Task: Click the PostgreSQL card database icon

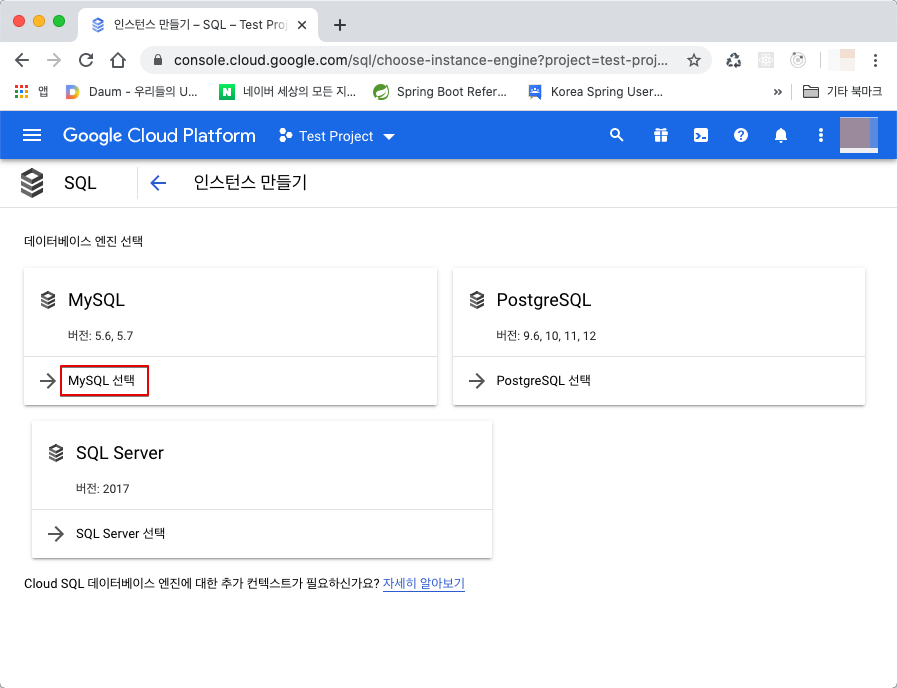Action: (x=477, y=300)
